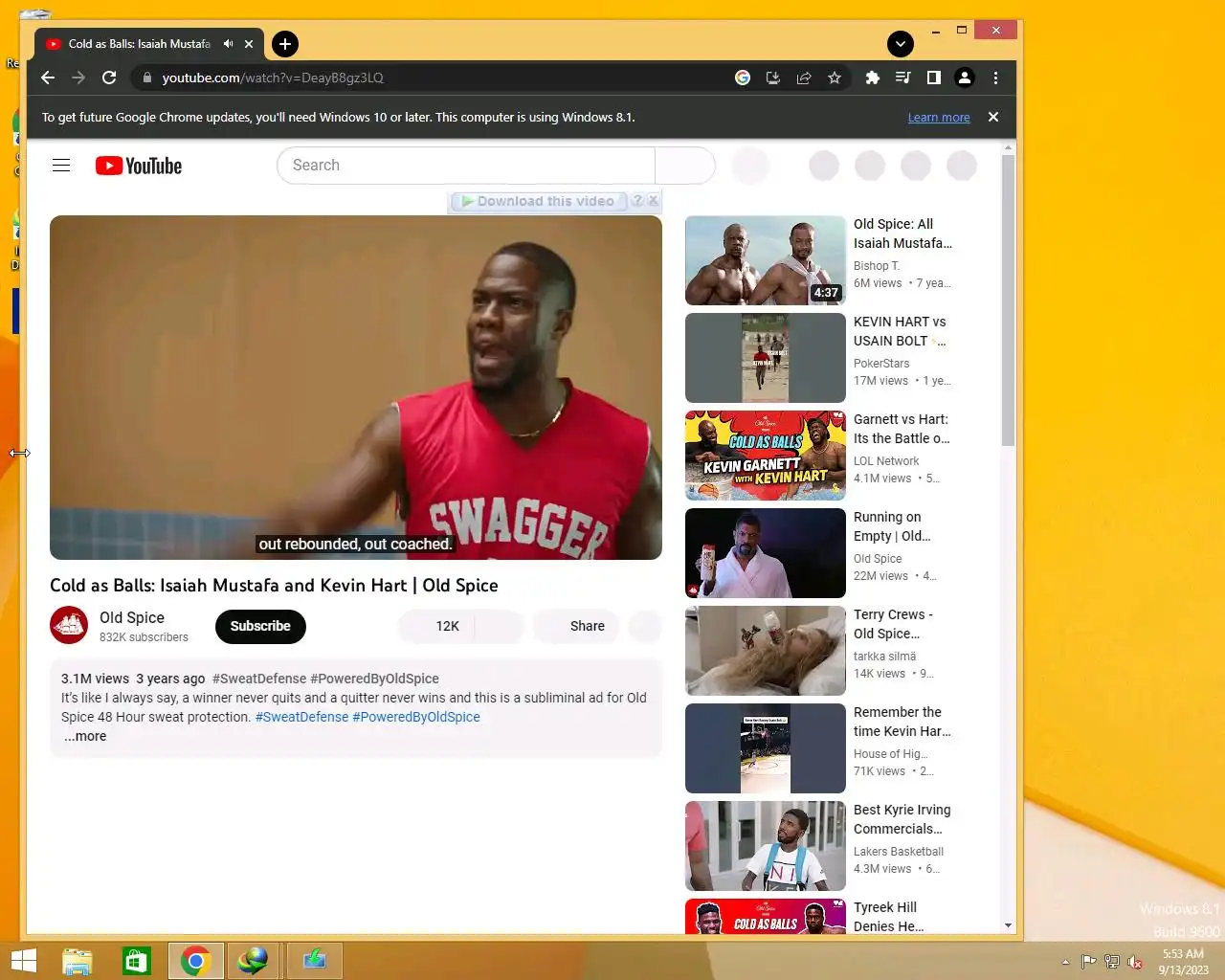The width and height of the screenshot is (1225, 980).
Task: Switch to Chrome taskbar icon
Action: point(195,961)
